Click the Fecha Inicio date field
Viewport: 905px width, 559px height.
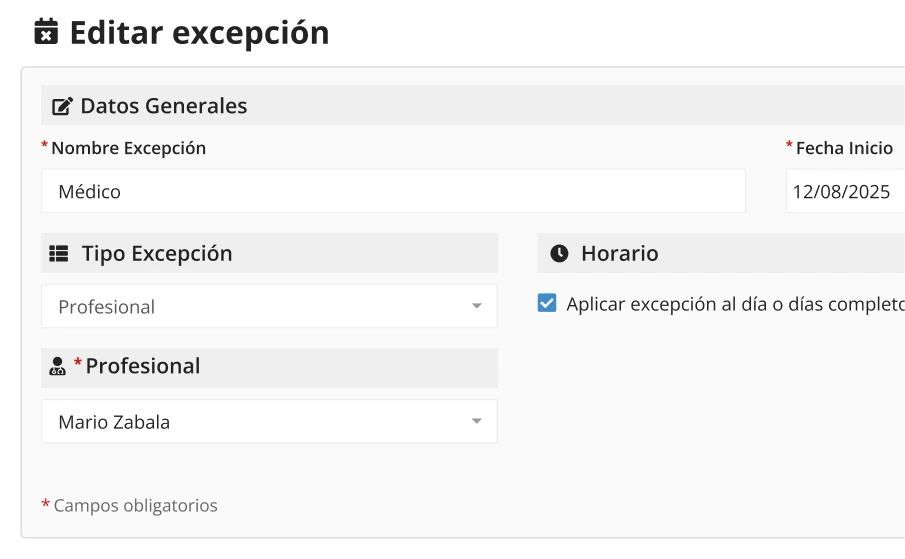(844, 191)
